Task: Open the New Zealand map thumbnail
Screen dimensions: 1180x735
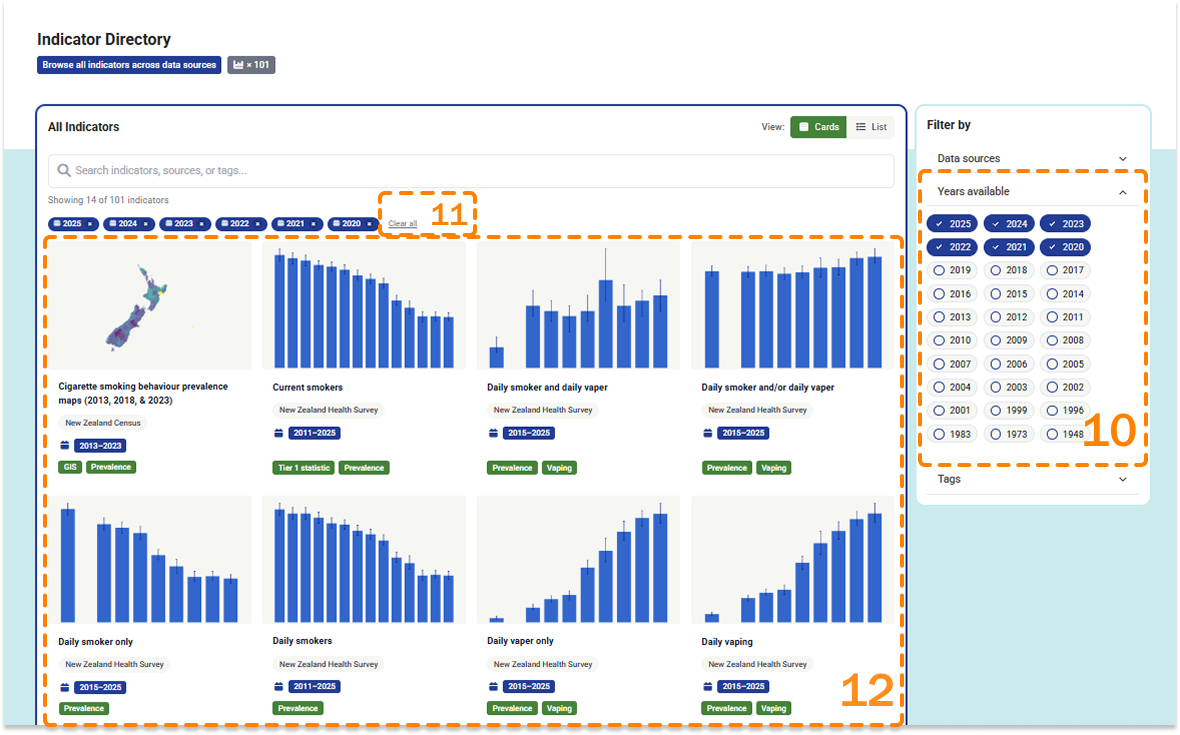Action: [149, 305]
